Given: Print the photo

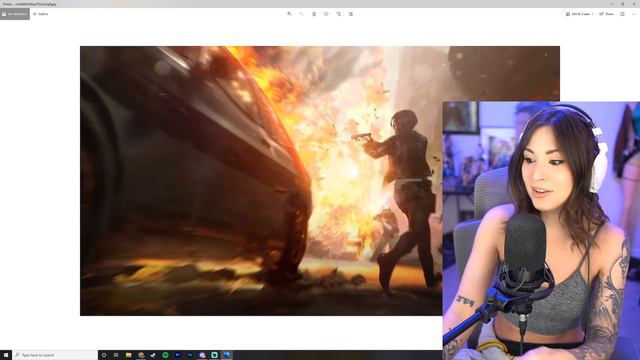Looking at the screenshot, I should (x=622, y=14).
